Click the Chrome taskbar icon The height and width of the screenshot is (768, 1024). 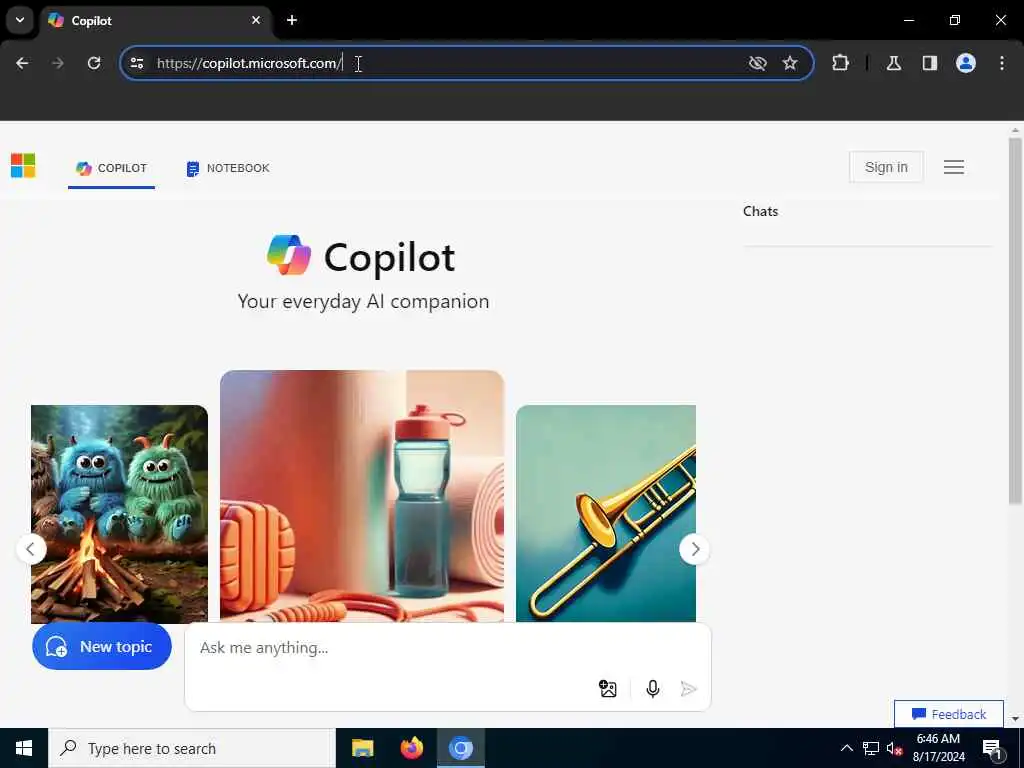460,748
